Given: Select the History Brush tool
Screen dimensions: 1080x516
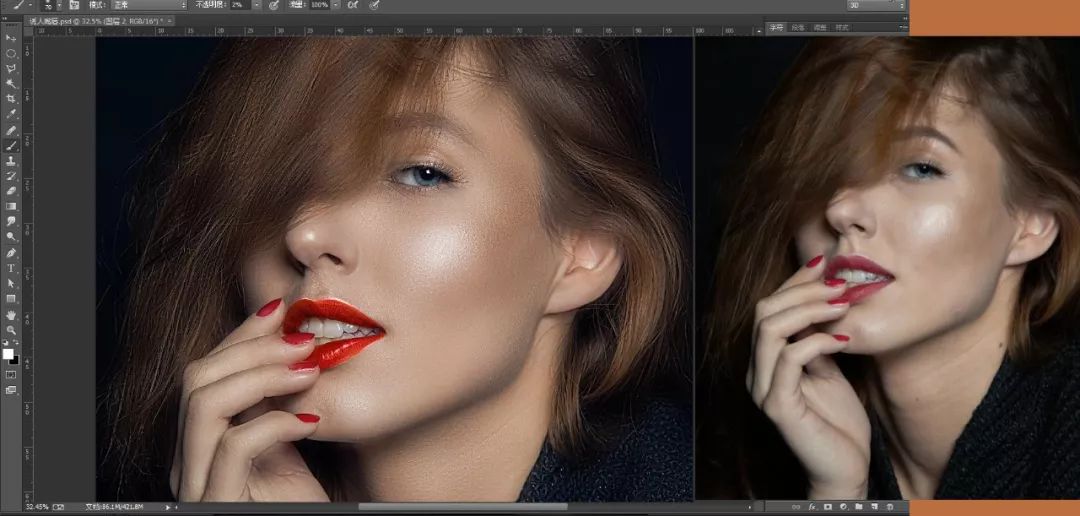Looking at the screenshot, I should [10, 176].
